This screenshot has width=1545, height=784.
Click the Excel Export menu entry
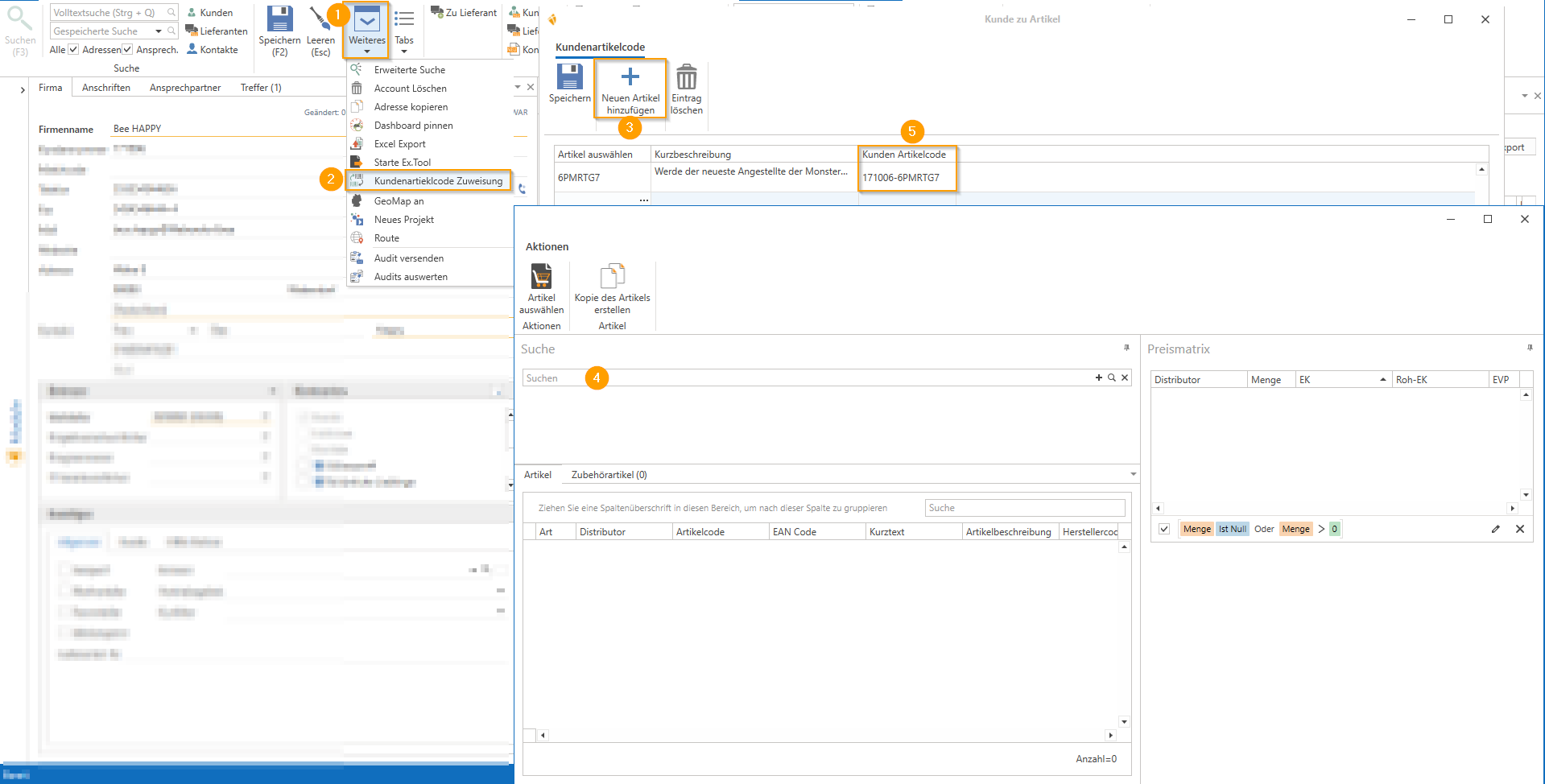(x=399, y=144)
